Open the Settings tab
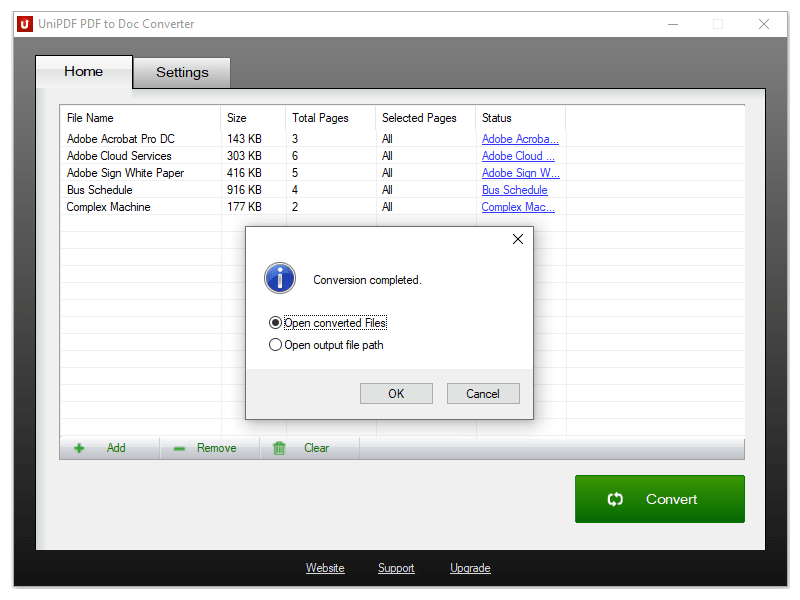 pos(182,73)
